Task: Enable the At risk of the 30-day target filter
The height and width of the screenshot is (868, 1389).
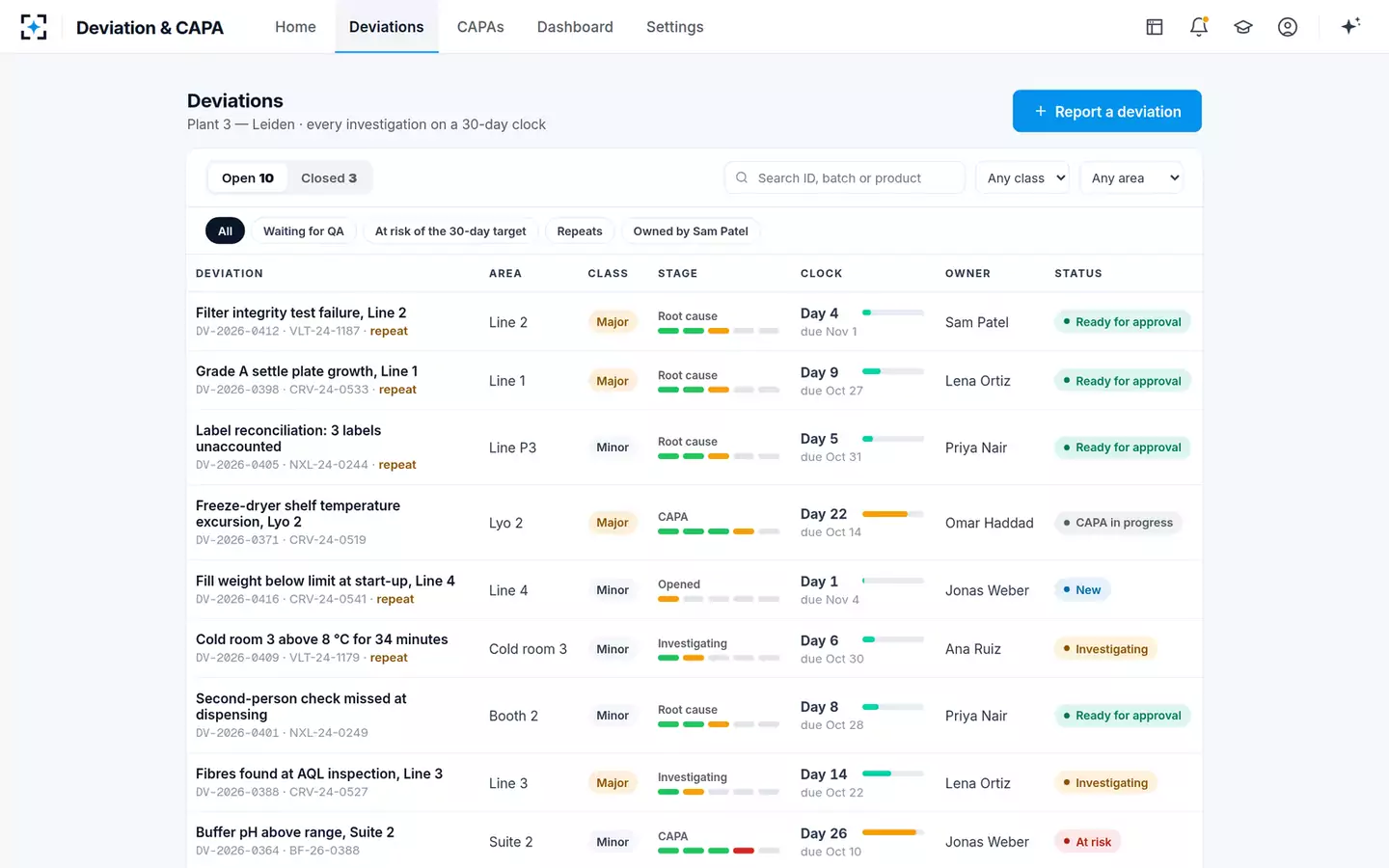Action: [x=450, y=231]
